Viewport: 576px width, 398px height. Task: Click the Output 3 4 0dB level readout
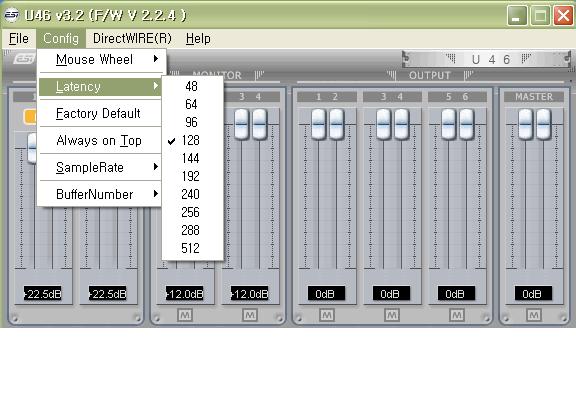point(391,294)
